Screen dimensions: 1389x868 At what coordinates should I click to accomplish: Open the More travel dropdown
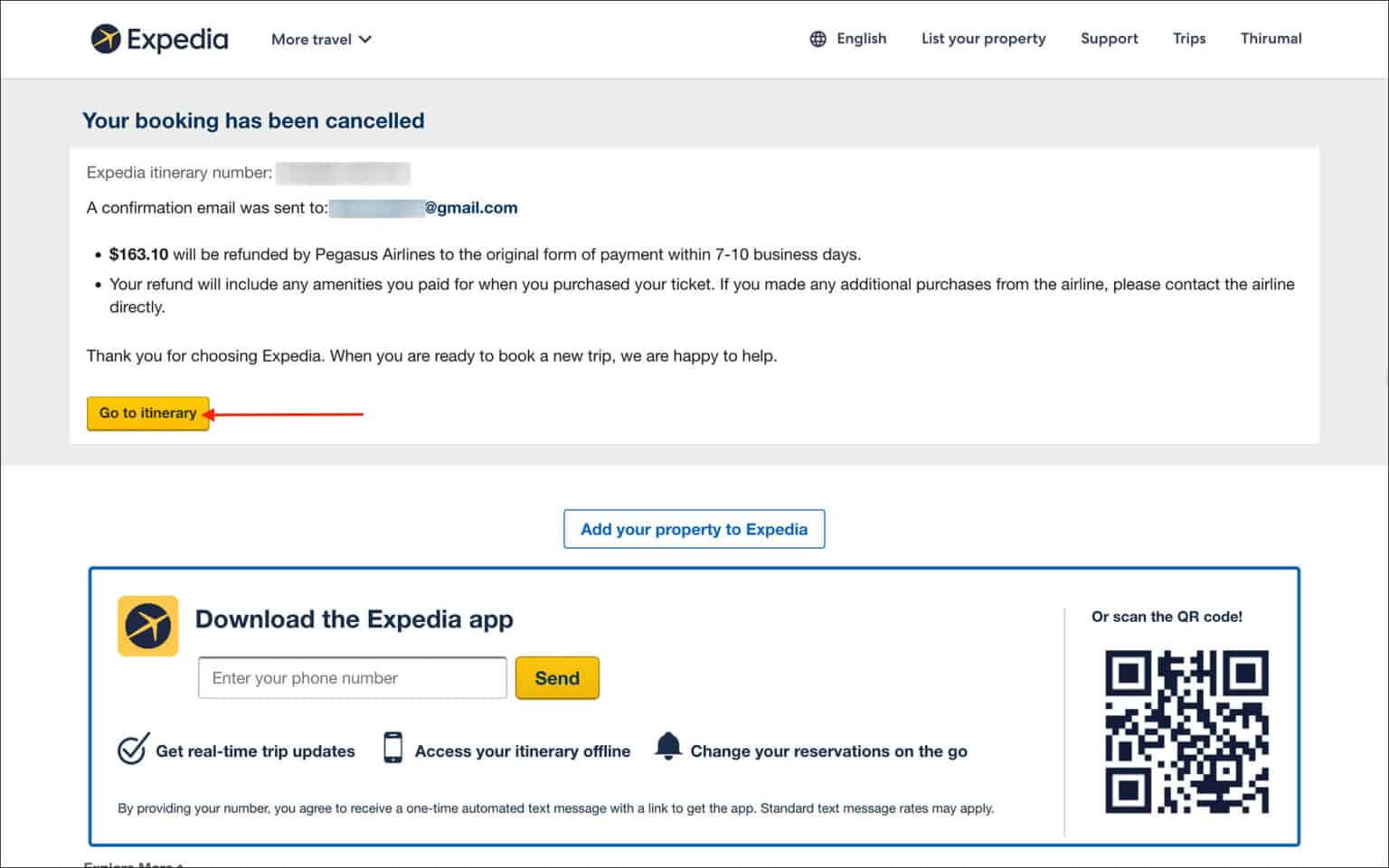pyautogui.click(x=320, y=39)
